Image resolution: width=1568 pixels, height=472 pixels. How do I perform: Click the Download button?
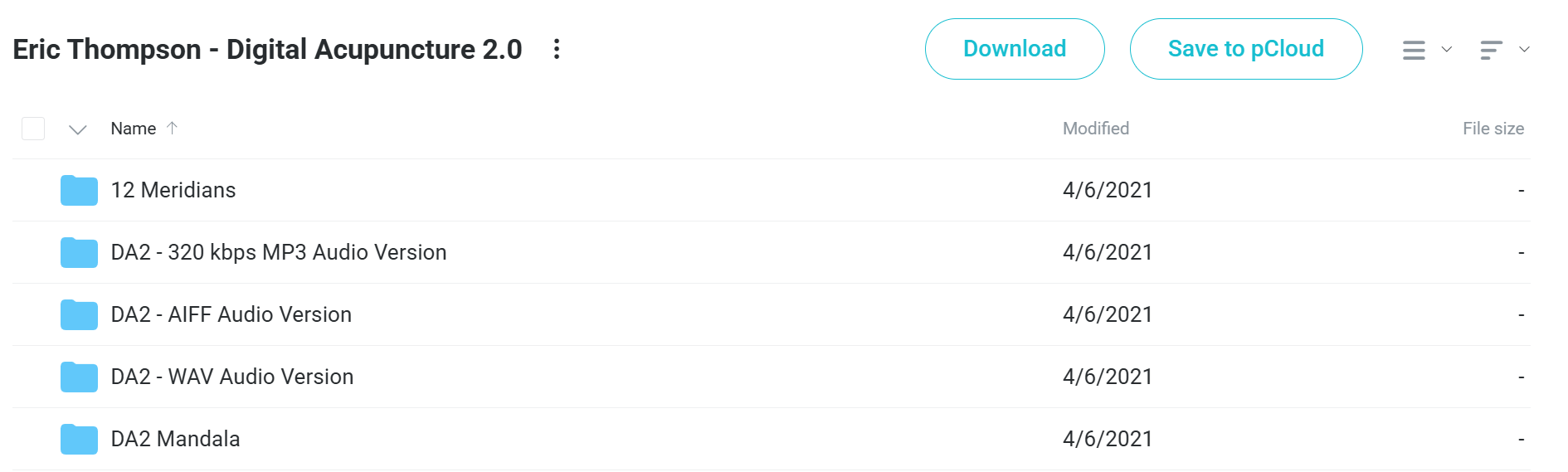click(x=1015, y=49)
